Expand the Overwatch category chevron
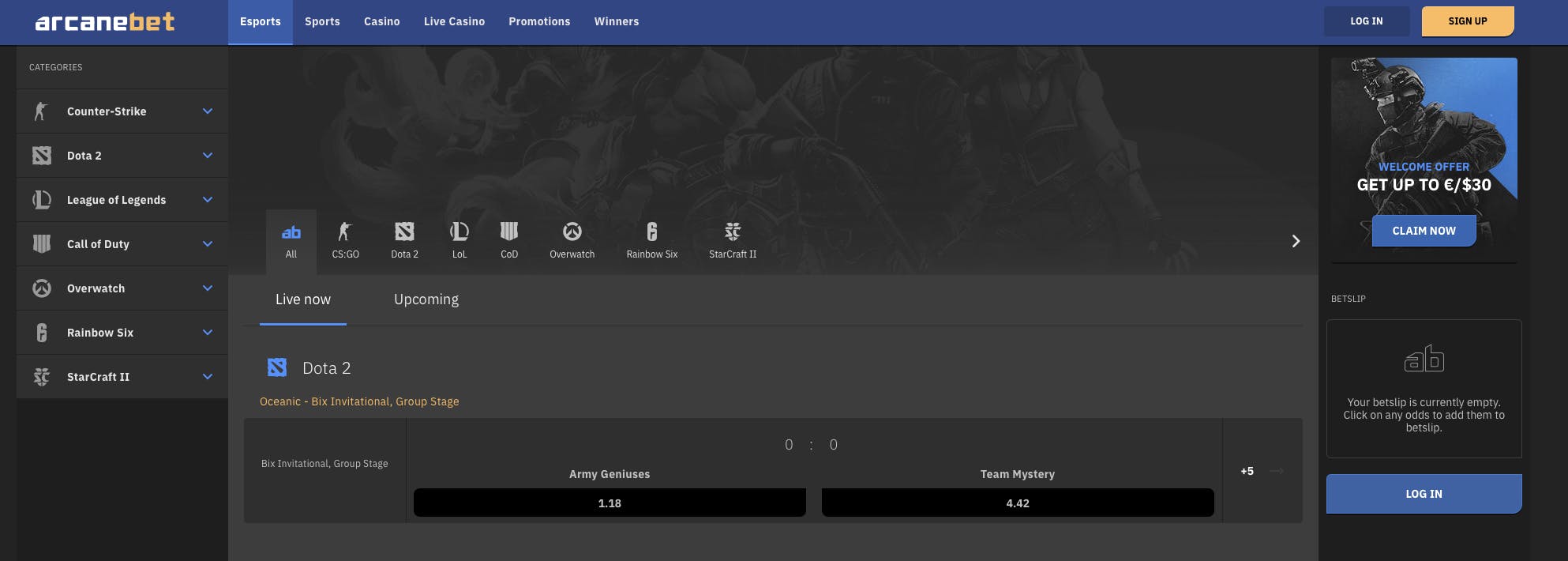Viewport: 1568px width, 561px height. tap(208, 288)
